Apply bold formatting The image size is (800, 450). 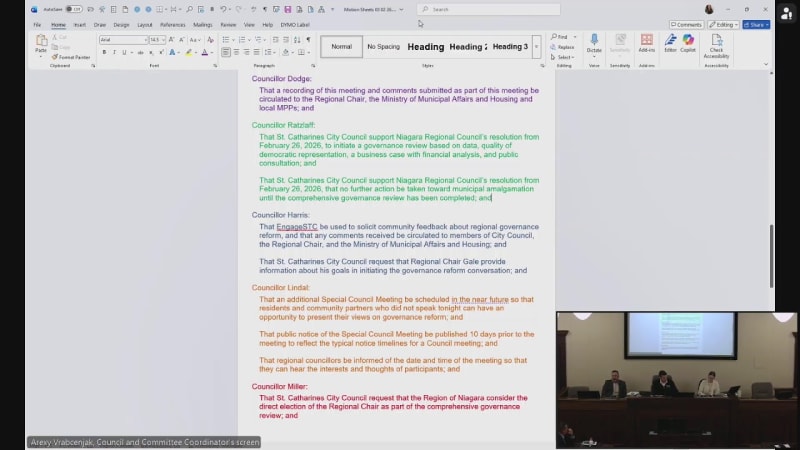[x=104, y=52]
